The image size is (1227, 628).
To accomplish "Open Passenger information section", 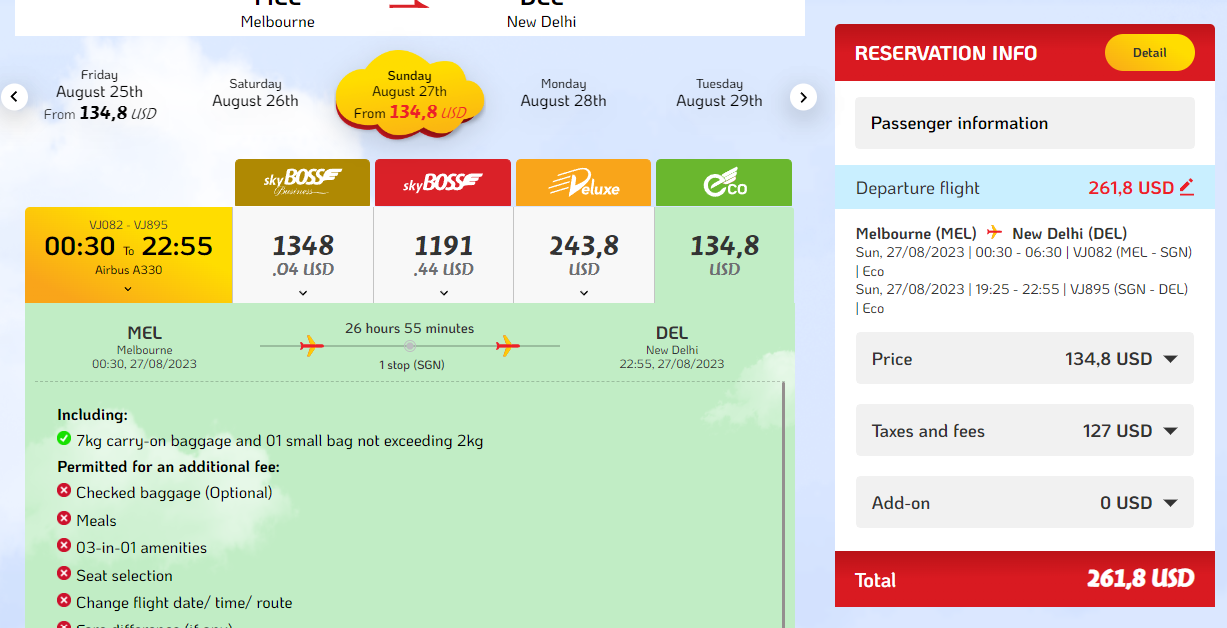I will pyautogui.click(x=1025, y=123).
